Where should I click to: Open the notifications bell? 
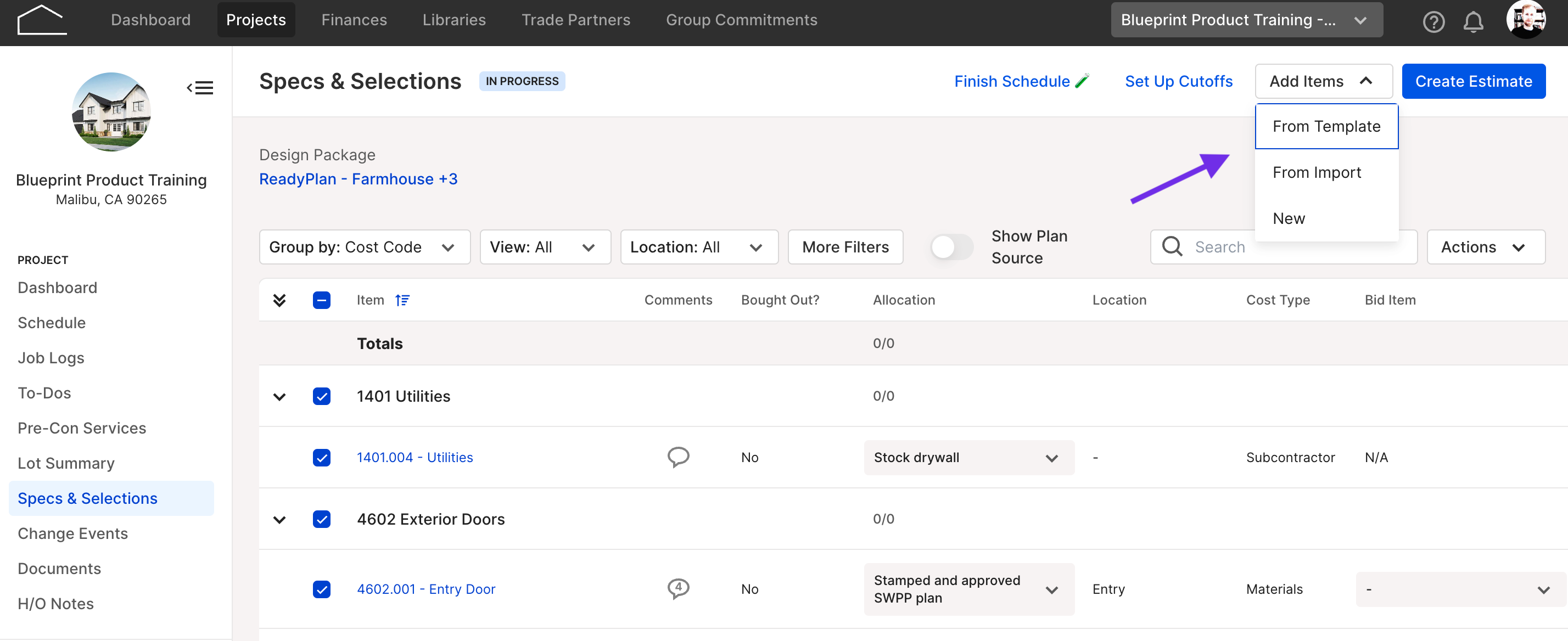(x=1473, y=22)
